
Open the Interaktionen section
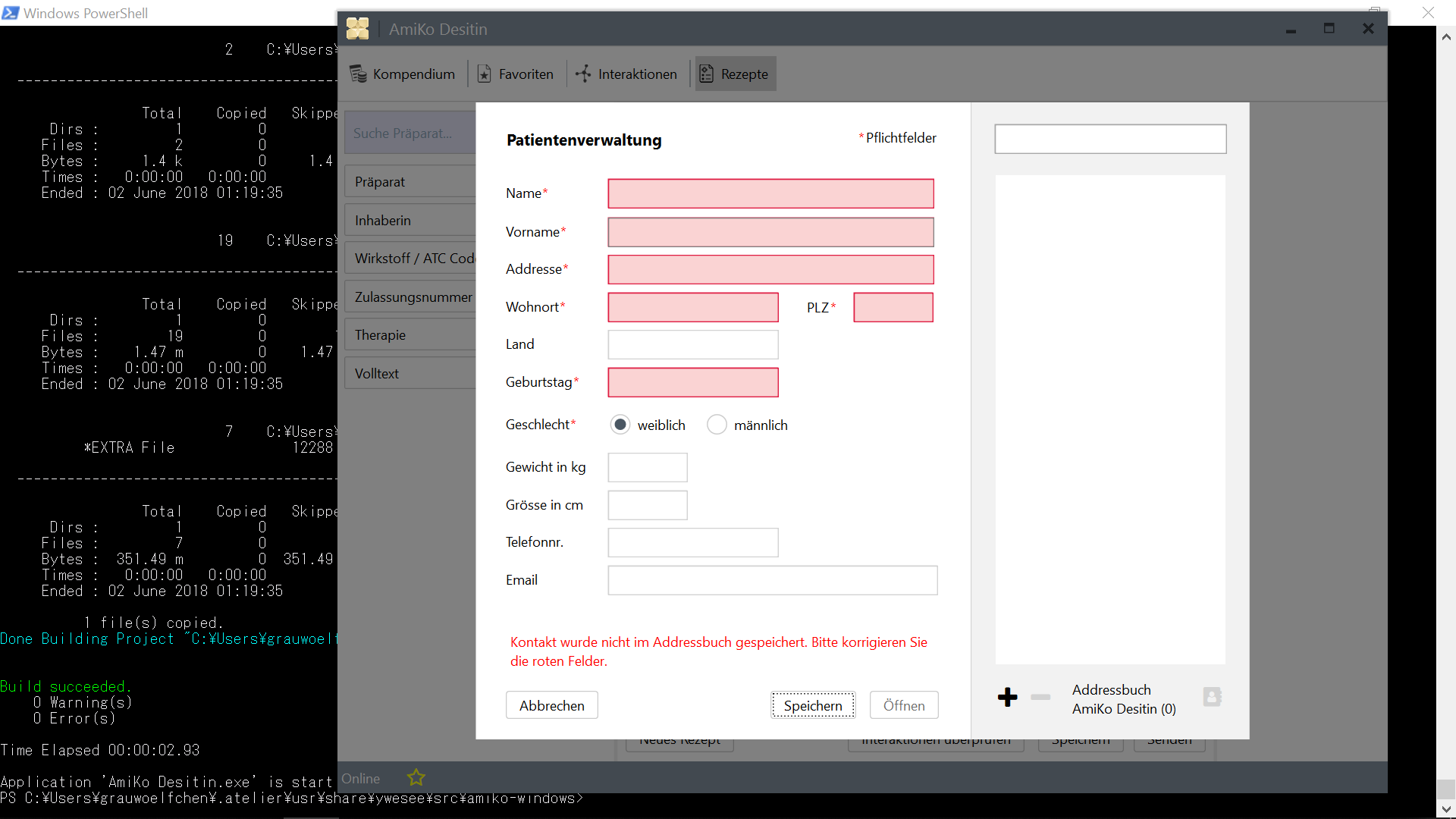tap(626, 74)
